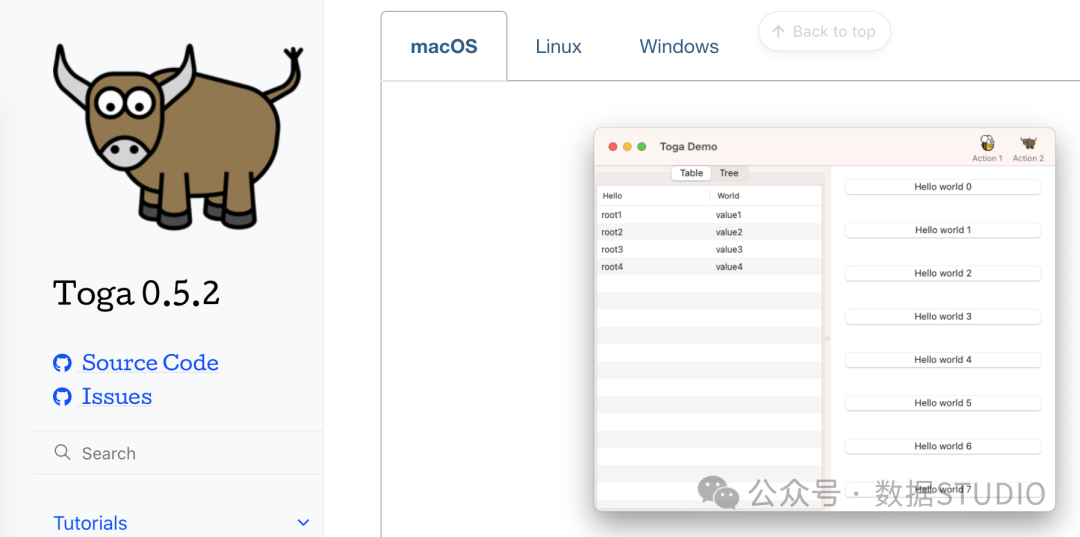Select the root2 table row
The width and height of the screenshot is (1080, 537).
[709, 232]
